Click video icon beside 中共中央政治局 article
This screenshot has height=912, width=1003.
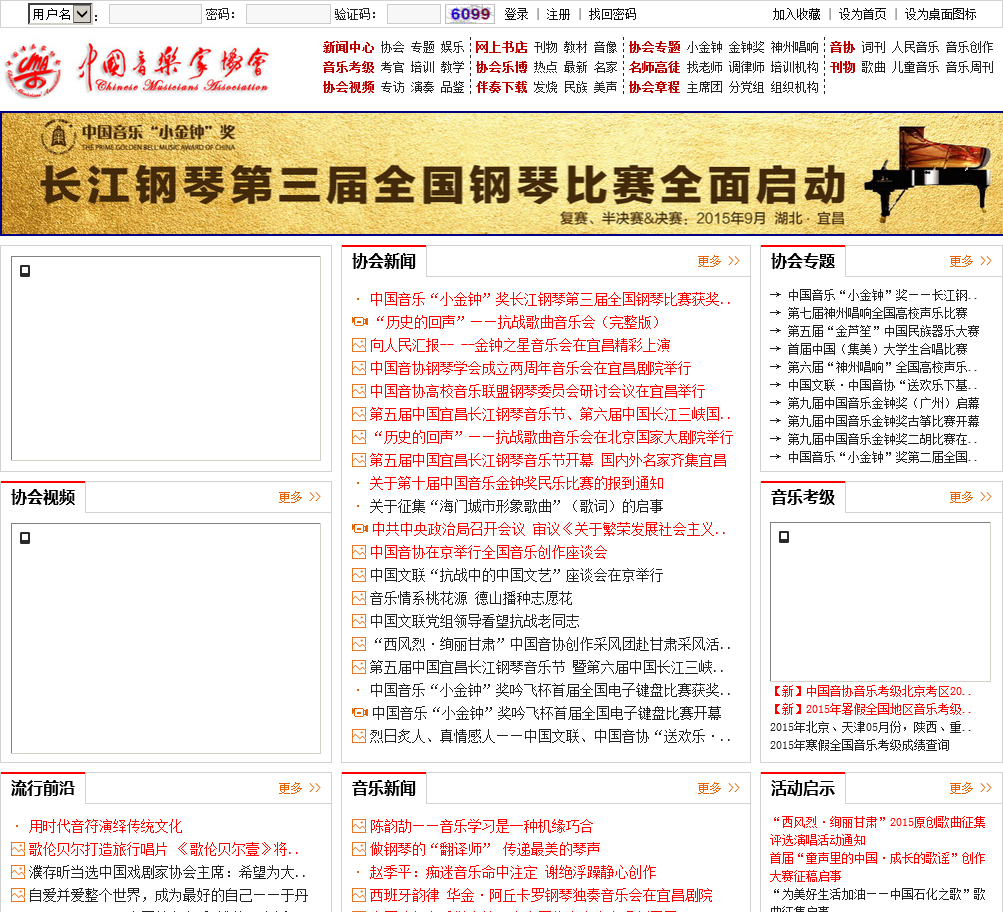click(x=359, y=529)
